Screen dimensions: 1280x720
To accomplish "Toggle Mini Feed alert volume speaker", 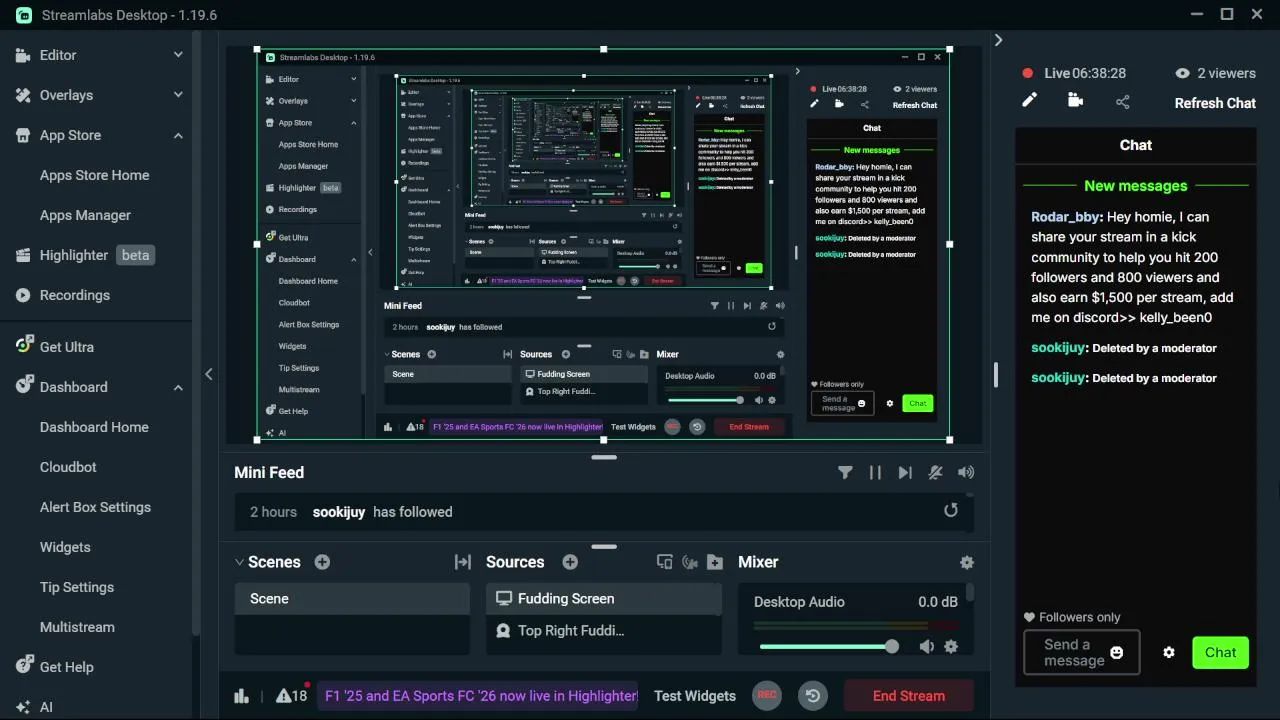I will (965, 473).
